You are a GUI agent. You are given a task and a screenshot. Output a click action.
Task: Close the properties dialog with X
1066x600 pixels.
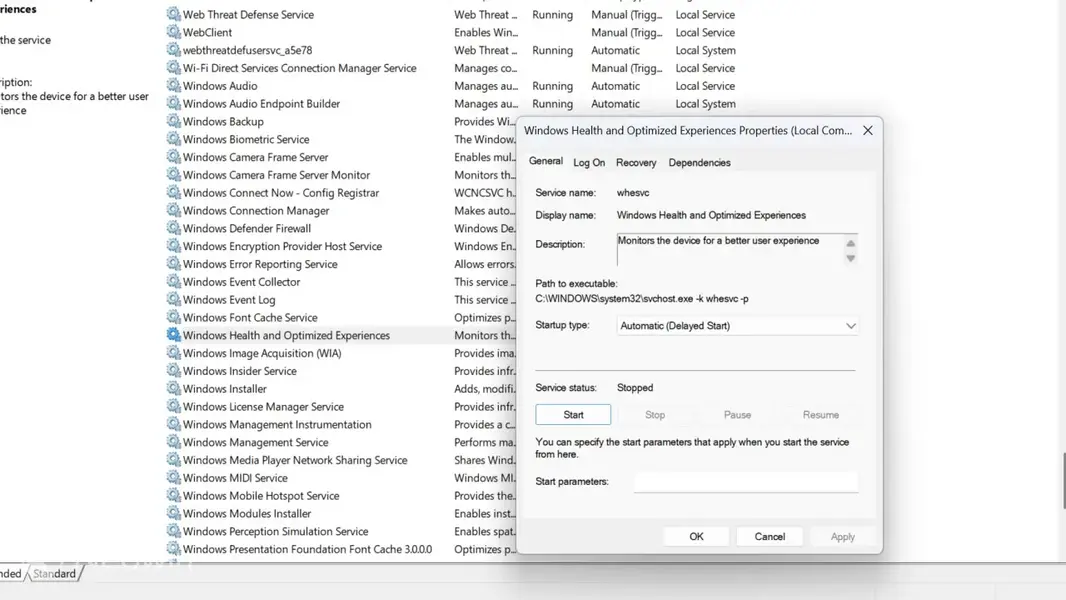pyautogui.click(x=867, y=130)
